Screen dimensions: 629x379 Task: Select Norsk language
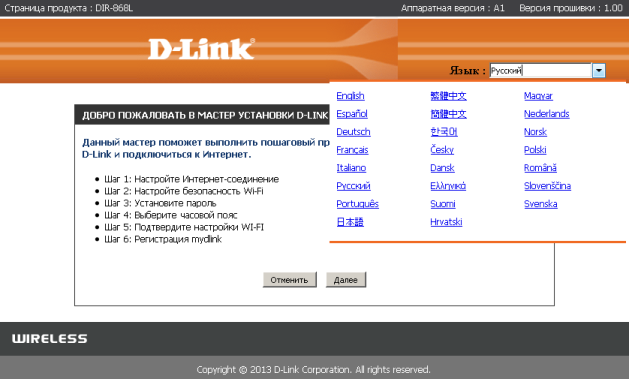(x=535, y=132)
